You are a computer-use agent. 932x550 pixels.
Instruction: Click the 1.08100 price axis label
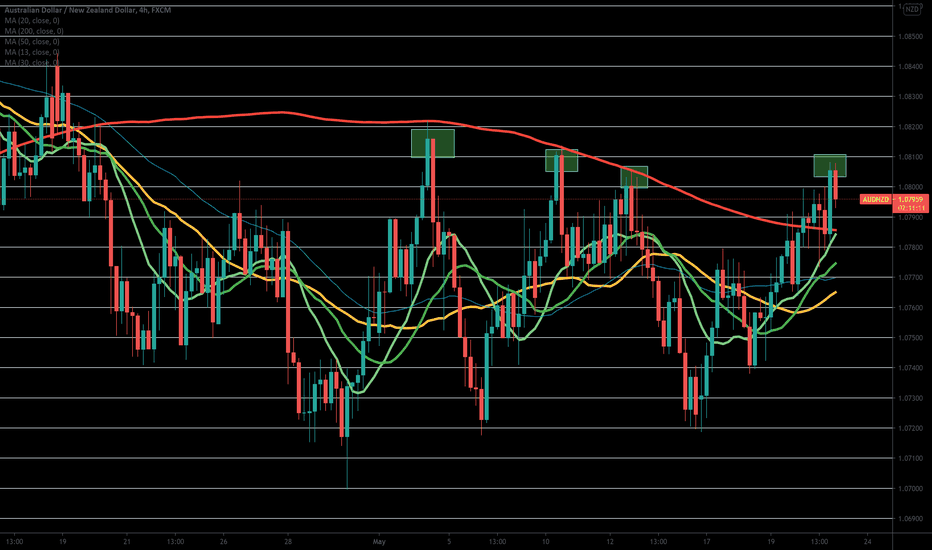pos(910,158)
